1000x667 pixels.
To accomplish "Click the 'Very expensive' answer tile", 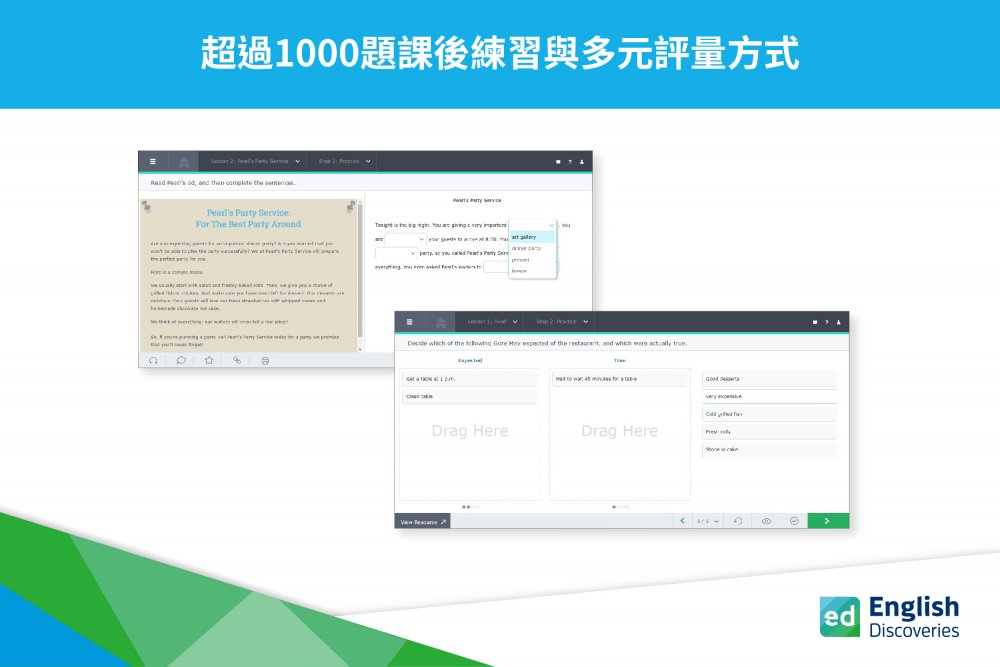I will point(768,396).
